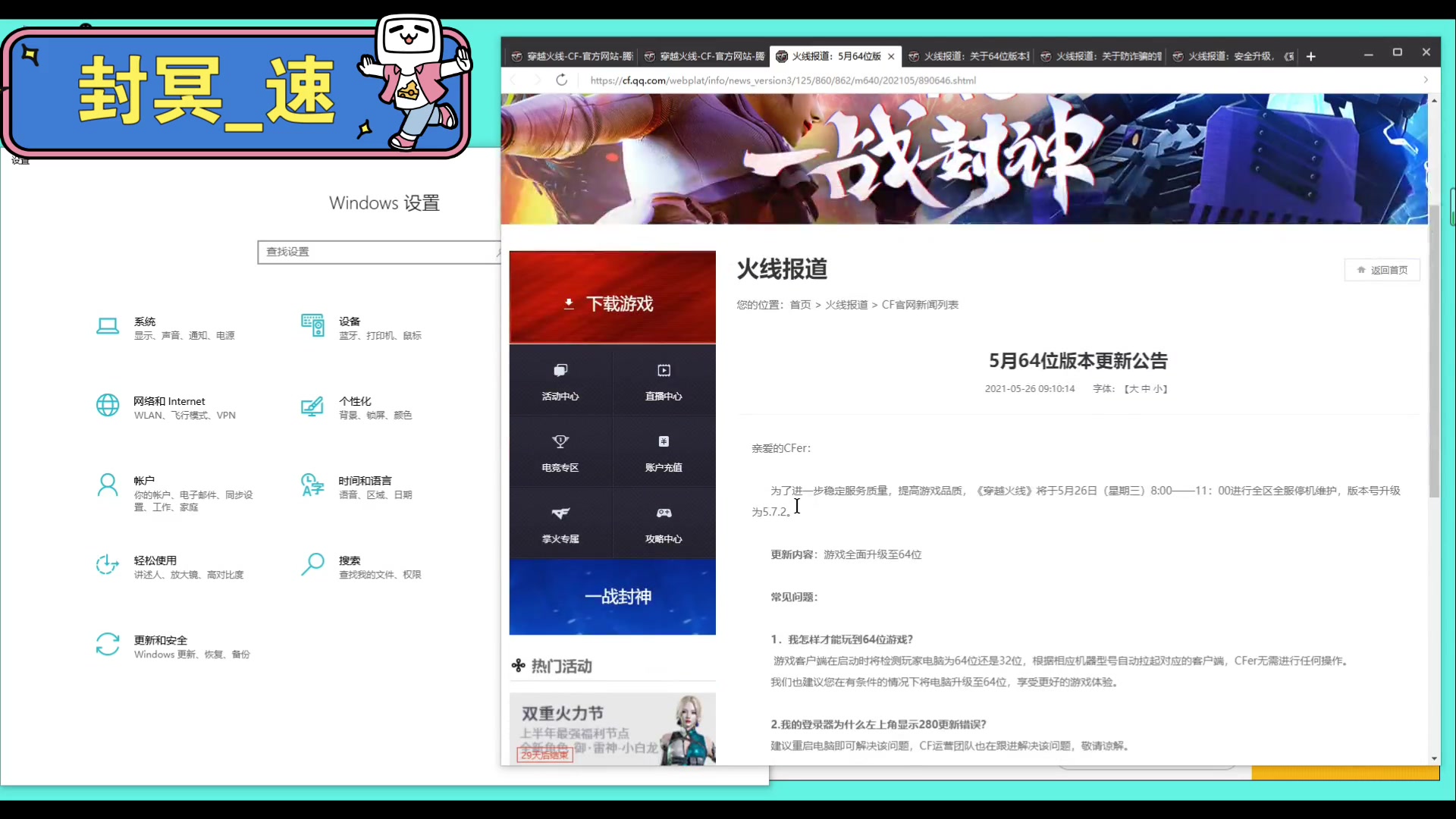Viewport: 1456px width, 819px height.
Task: Click the 一战封神 blue banner
Action: click(x=613, y=597)
